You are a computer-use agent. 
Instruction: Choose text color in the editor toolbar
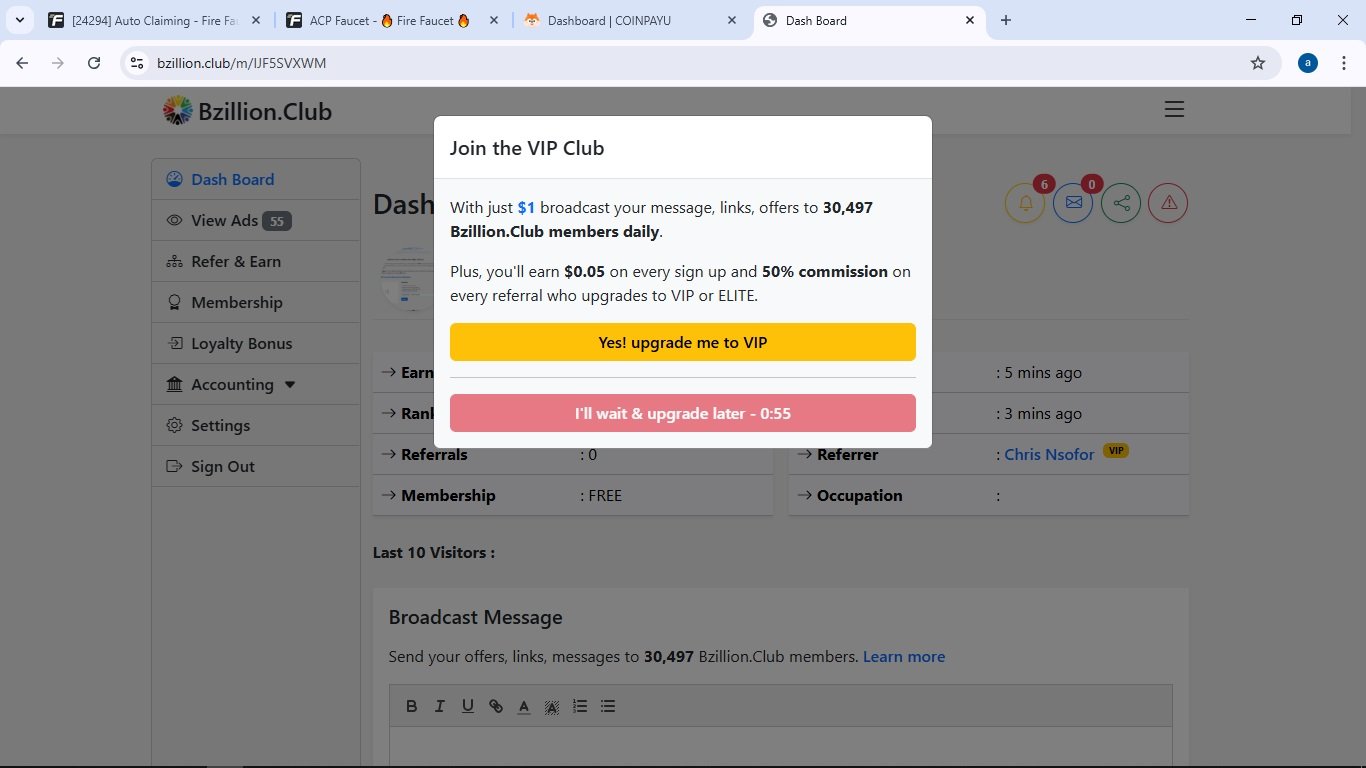523,706
